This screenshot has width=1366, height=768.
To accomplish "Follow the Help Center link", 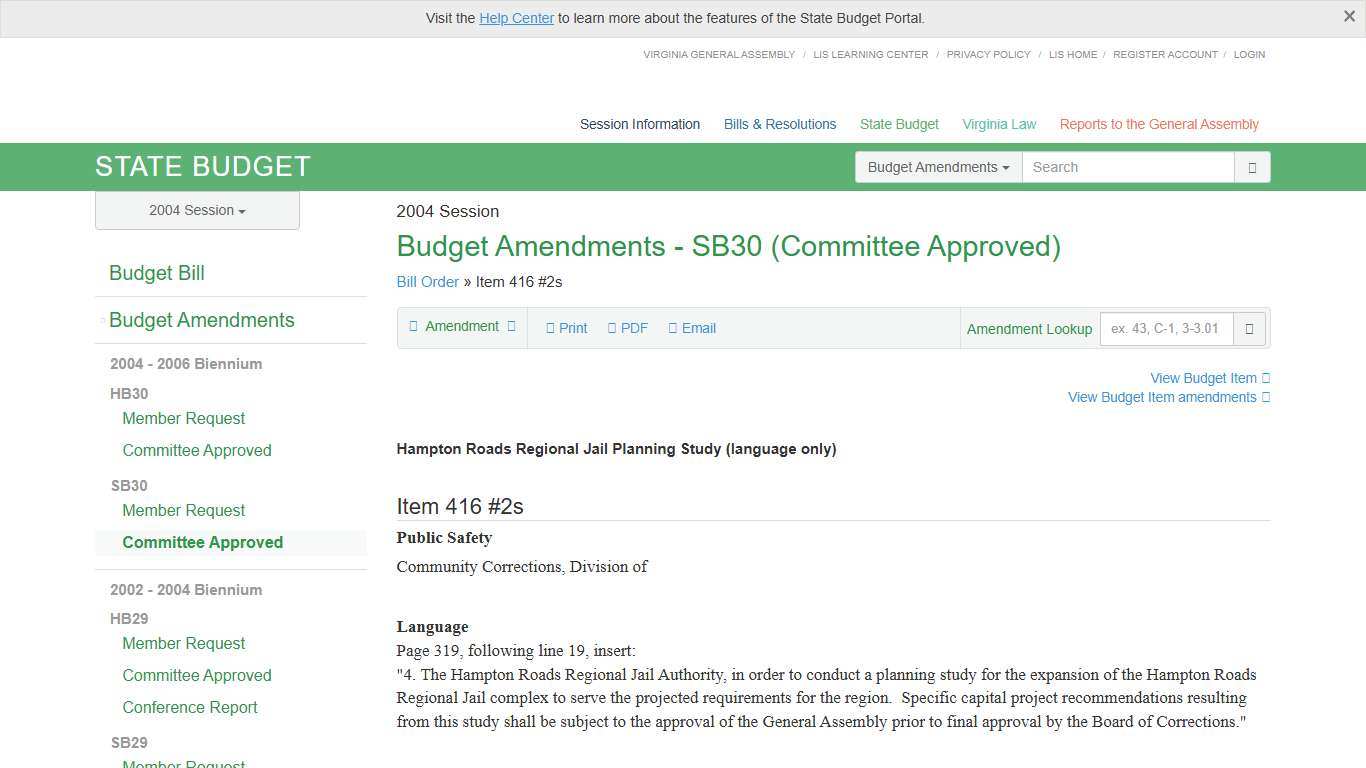I will 516,17.
